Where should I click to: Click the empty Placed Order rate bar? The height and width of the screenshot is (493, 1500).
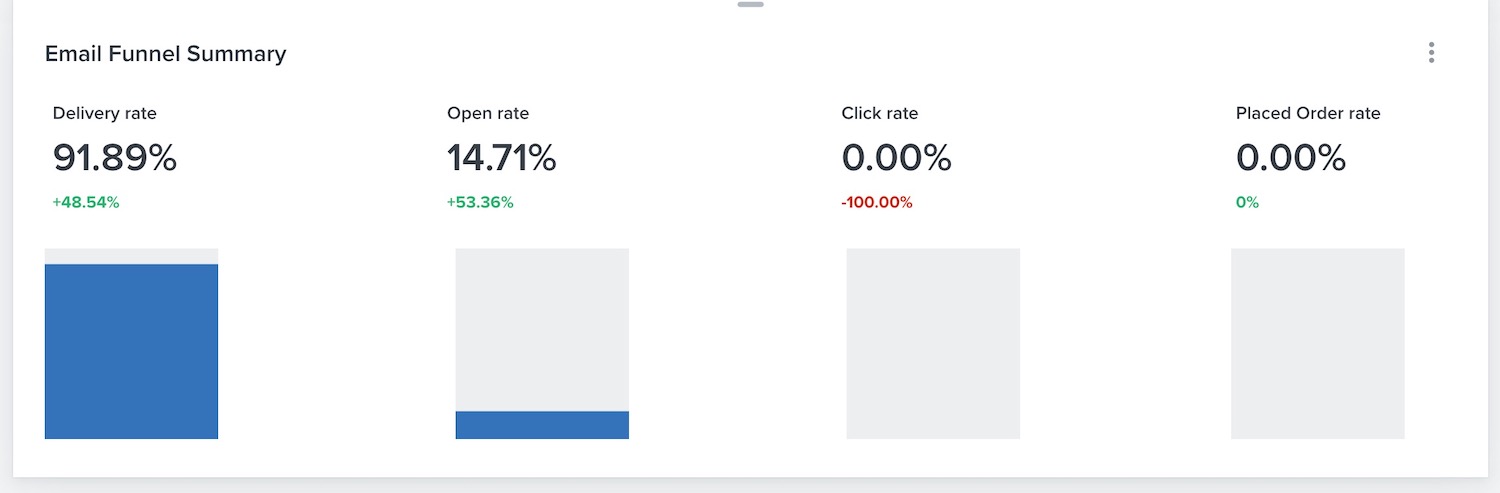(1318, 343)
